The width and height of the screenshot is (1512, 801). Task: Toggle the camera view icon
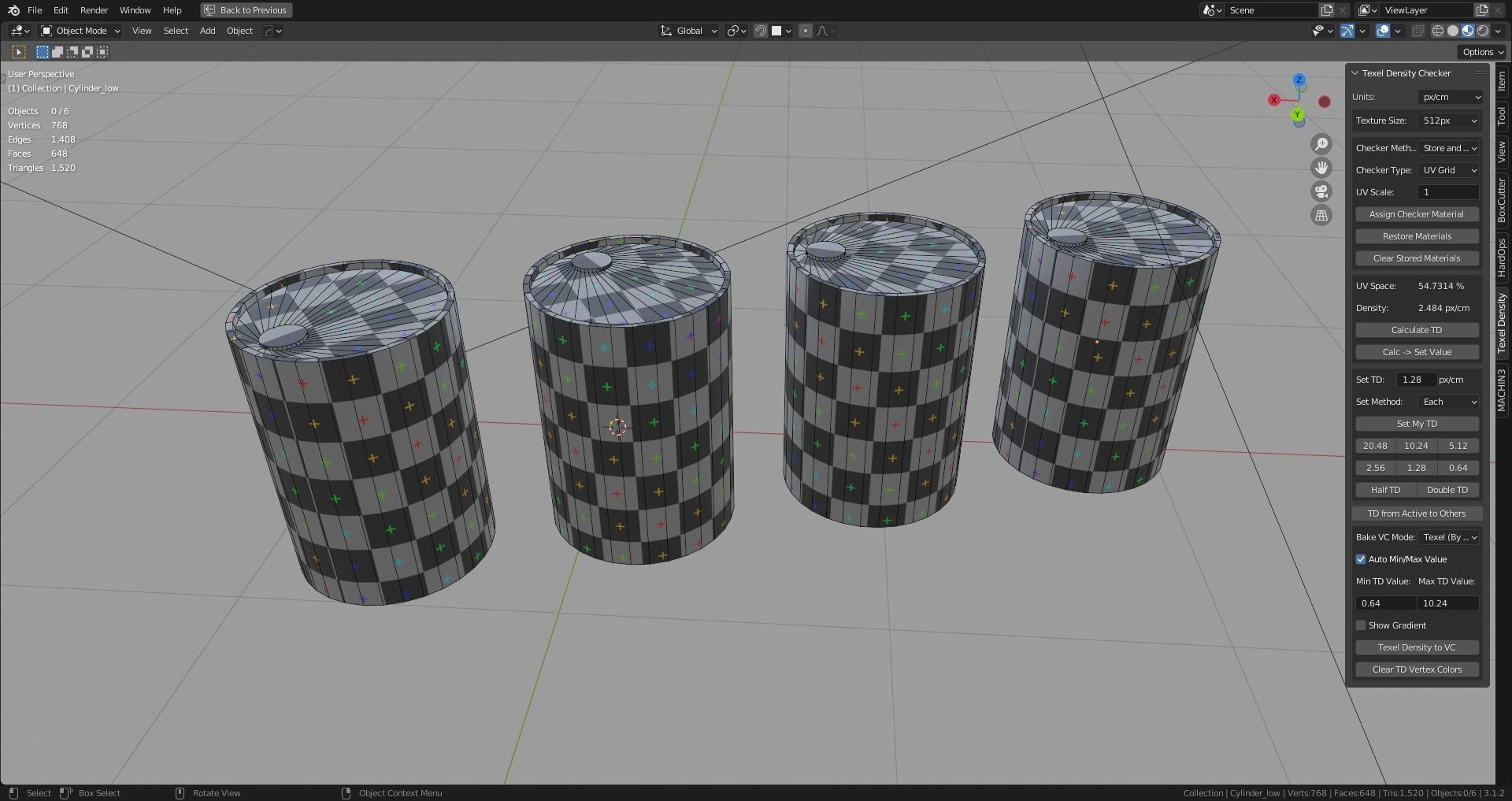1321,191
